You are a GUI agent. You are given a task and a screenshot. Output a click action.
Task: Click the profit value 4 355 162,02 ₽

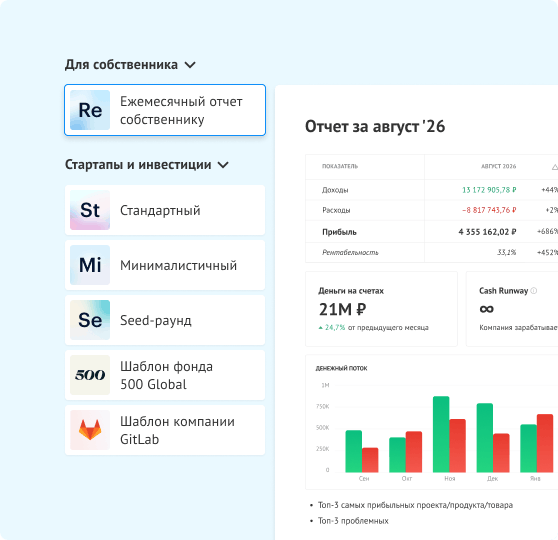click(x=488, y=232)
